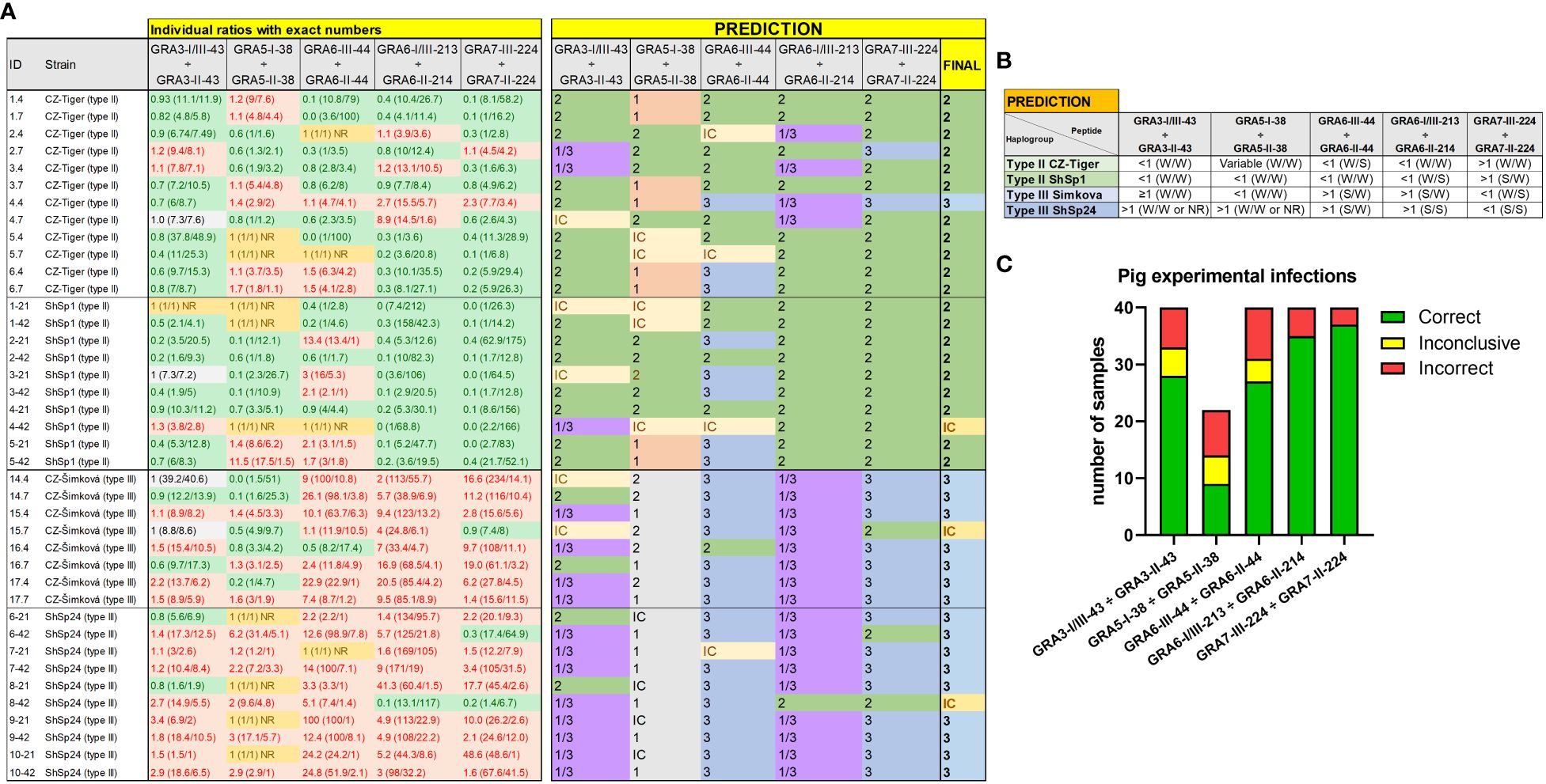Select cell "26.1 (98.1/3.8)" in row 14.7
Screen dimensions: 1546x784
click(x=336, y=497)
